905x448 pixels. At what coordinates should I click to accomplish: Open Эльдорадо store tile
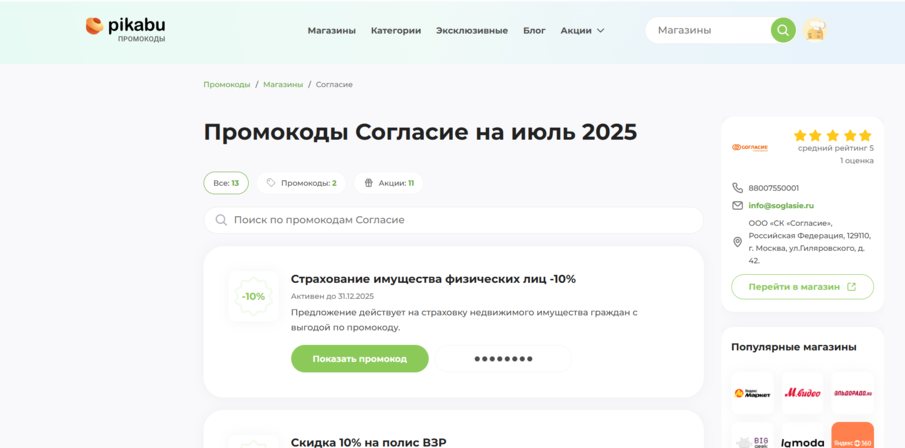click(x=852, y=393)
